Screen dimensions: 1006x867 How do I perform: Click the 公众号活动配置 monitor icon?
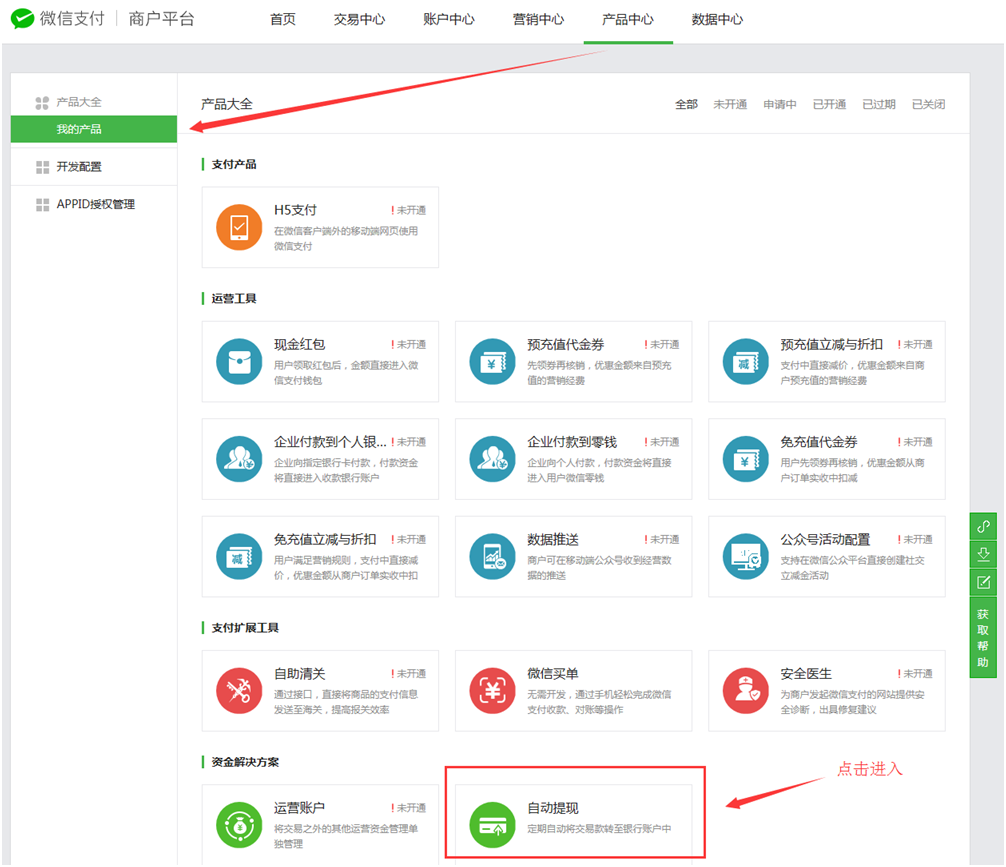click(746, 556)
